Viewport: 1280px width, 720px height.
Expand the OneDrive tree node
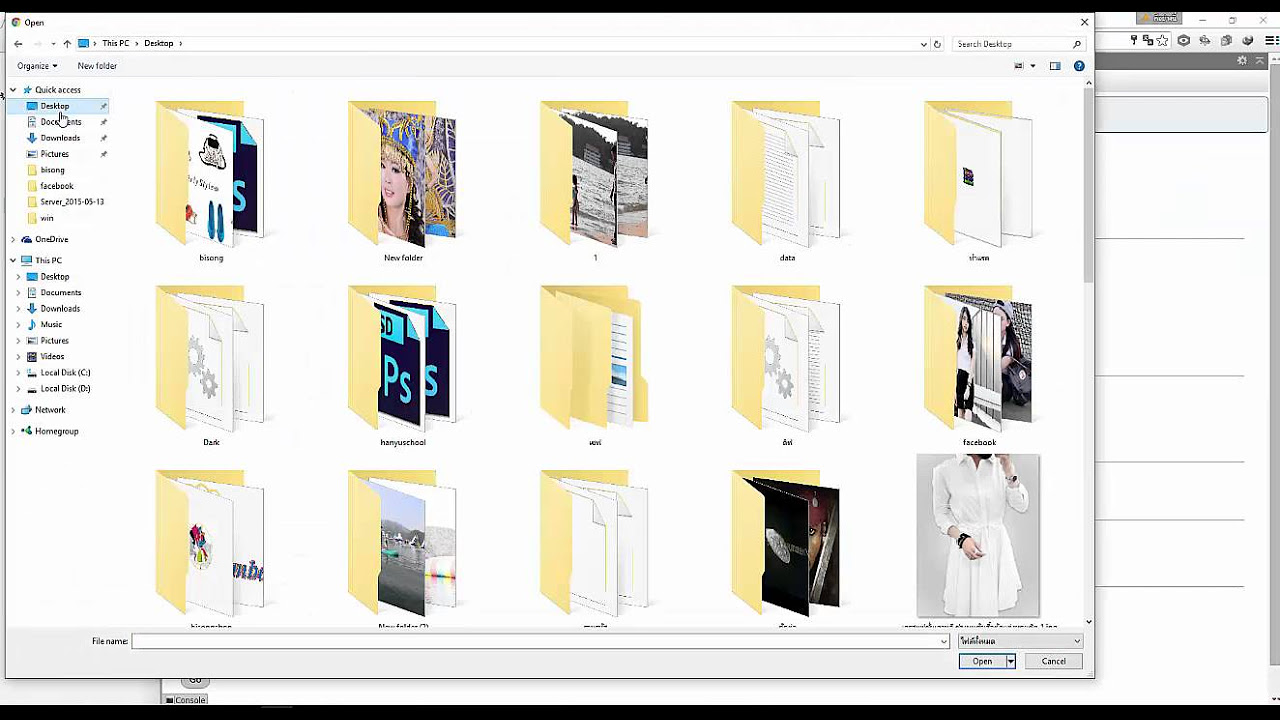[13, 240]
